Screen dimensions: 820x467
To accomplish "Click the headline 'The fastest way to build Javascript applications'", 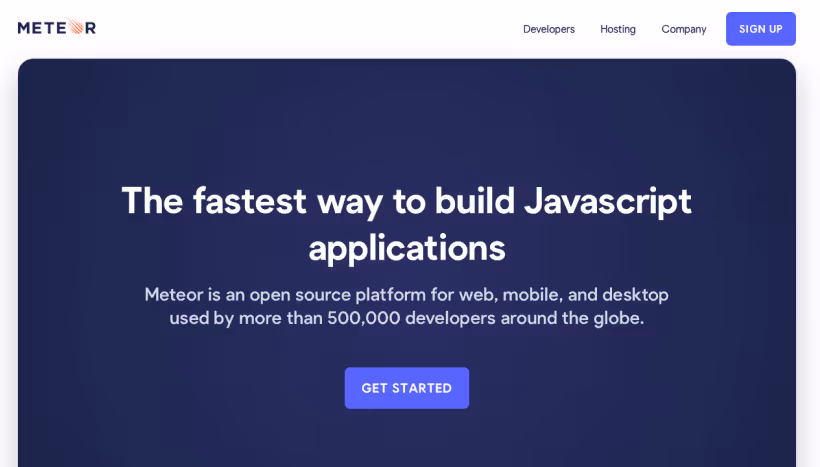I will (406, 224).
